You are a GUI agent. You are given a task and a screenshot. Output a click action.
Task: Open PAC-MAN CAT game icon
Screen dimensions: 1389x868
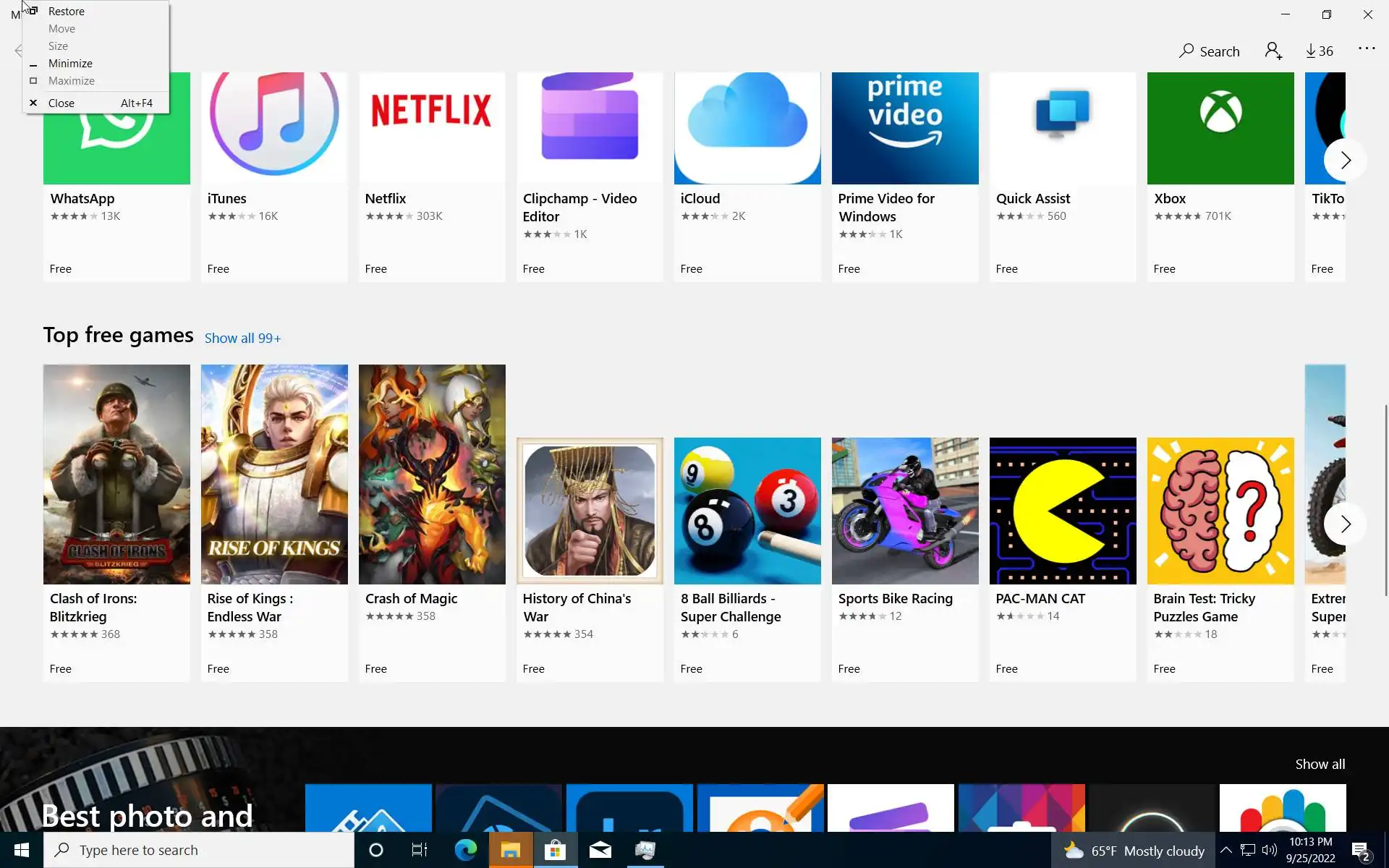(x=1063, y=511)
